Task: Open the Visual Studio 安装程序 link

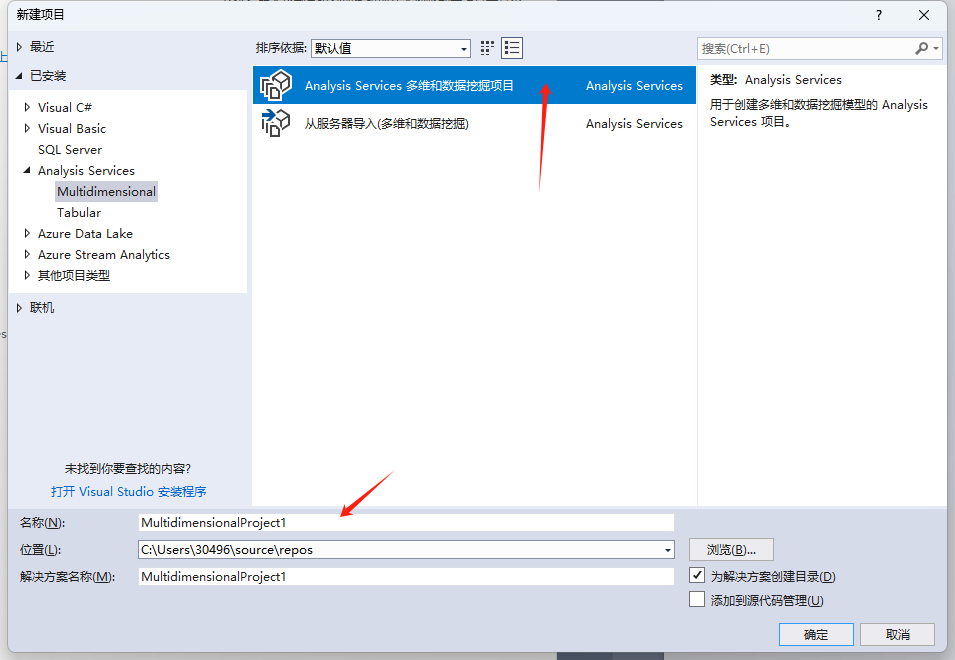Action: 129,491
